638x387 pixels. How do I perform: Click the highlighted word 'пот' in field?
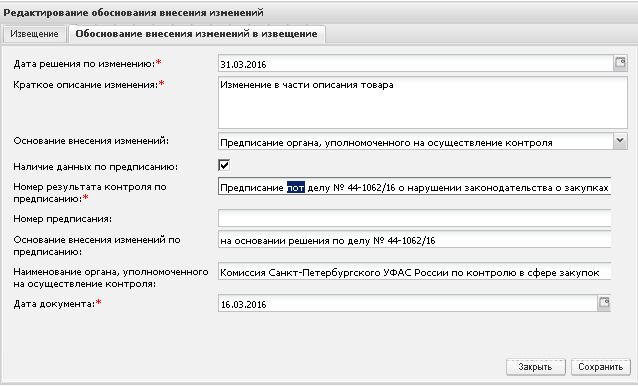[296, 187]
